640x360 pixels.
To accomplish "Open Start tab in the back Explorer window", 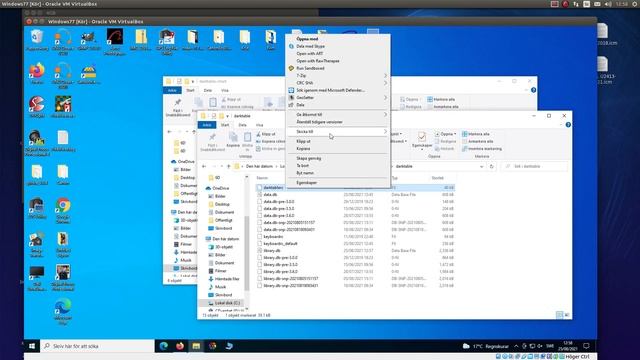I will point(190,90).
